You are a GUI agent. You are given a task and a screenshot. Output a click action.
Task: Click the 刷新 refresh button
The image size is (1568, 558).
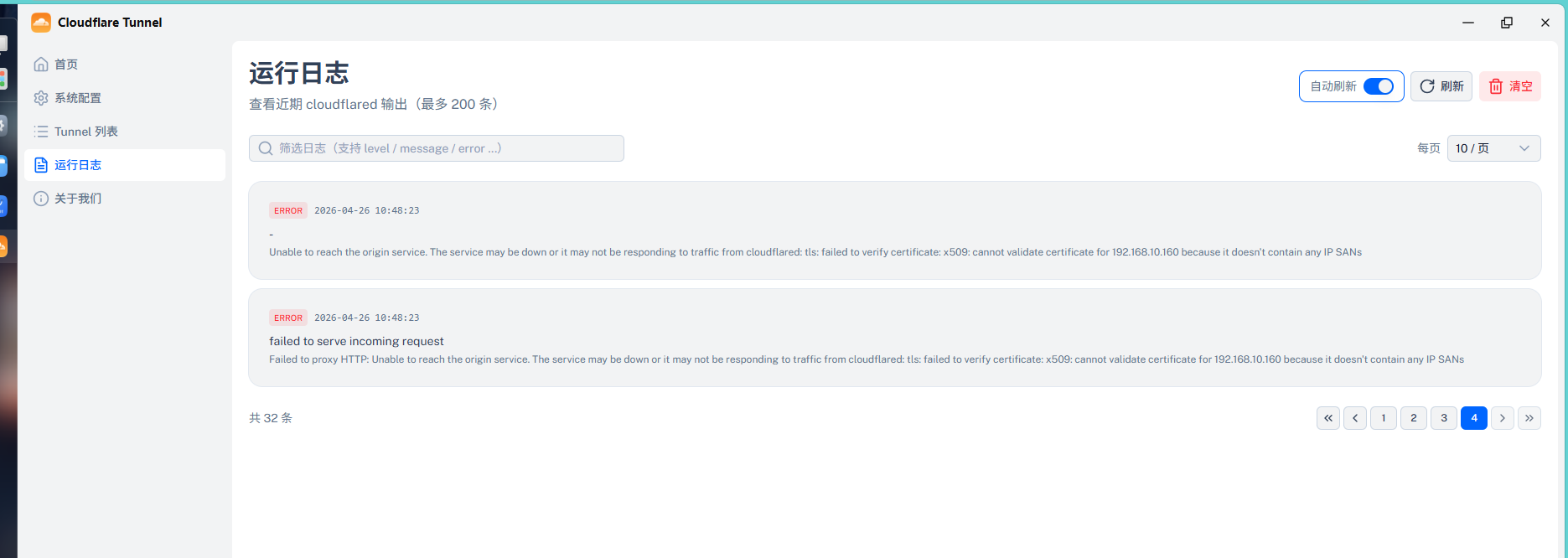pyautogui.click(x=1441, y=86)
